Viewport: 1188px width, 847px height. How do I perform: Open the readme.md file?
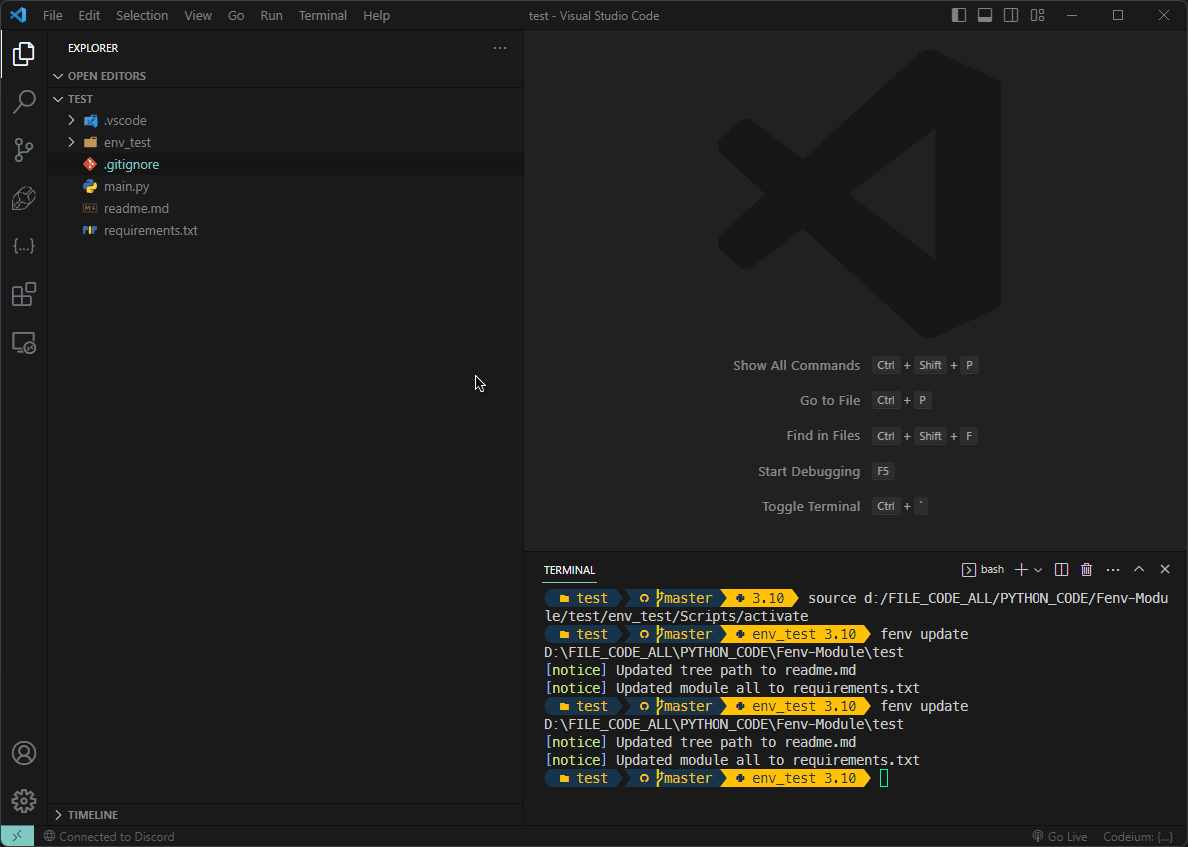(286, 208)
